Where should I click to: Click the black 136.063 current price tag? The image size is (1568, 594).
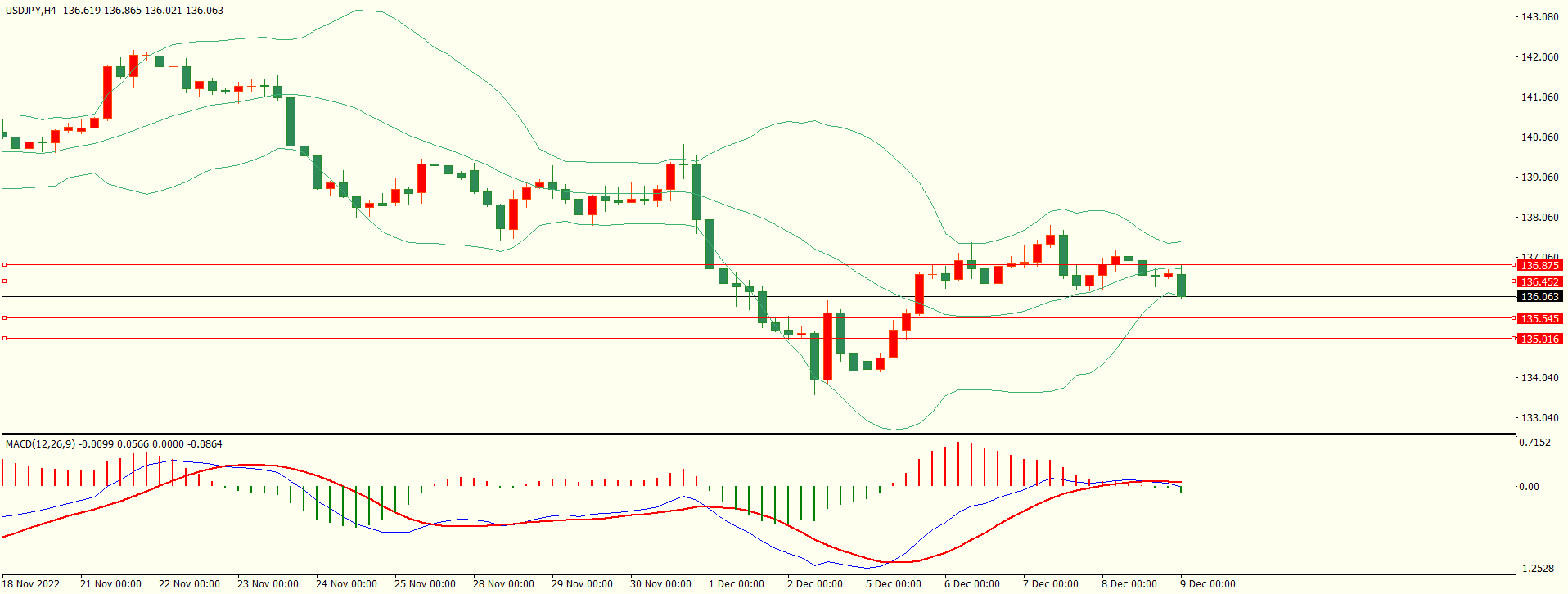(x=1539, y=297)
